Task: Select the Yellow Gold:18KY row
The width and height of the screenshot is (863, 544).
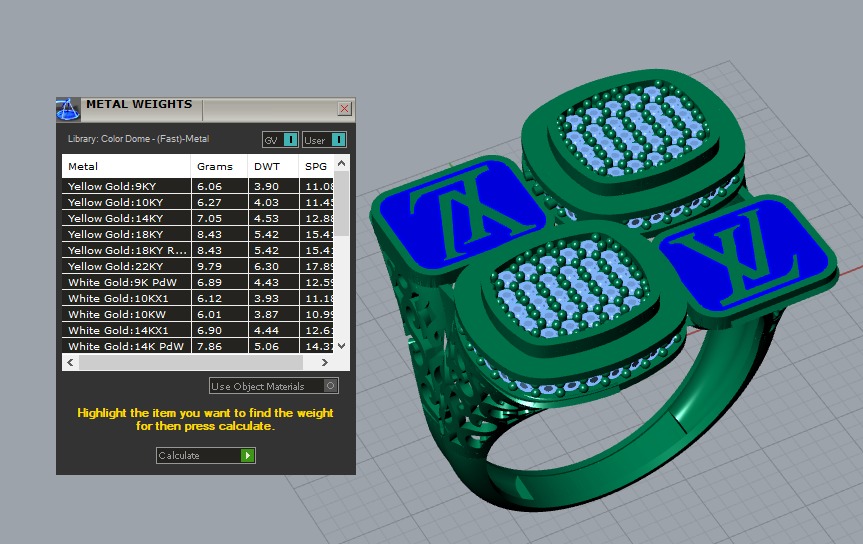Action: point(198,234)
